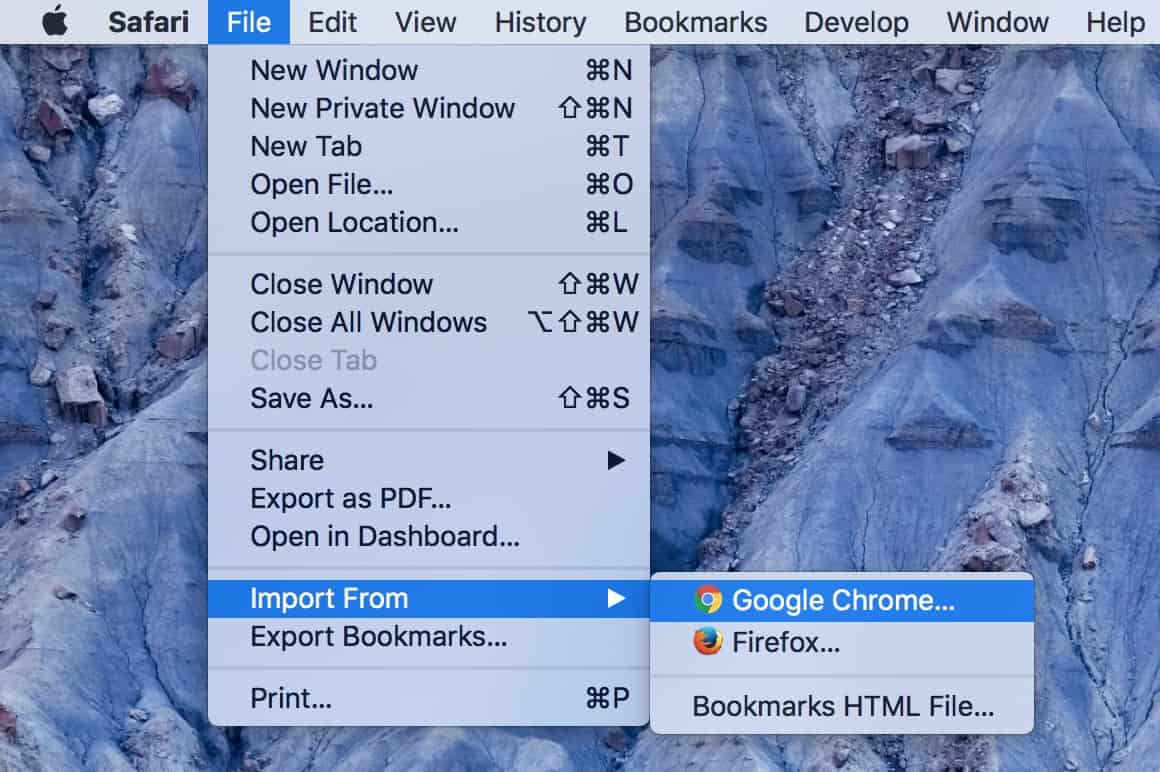Viewport: 1160px width, 772px height.
Task: Import from Bookmarks HTML File…
Action: 842,706
